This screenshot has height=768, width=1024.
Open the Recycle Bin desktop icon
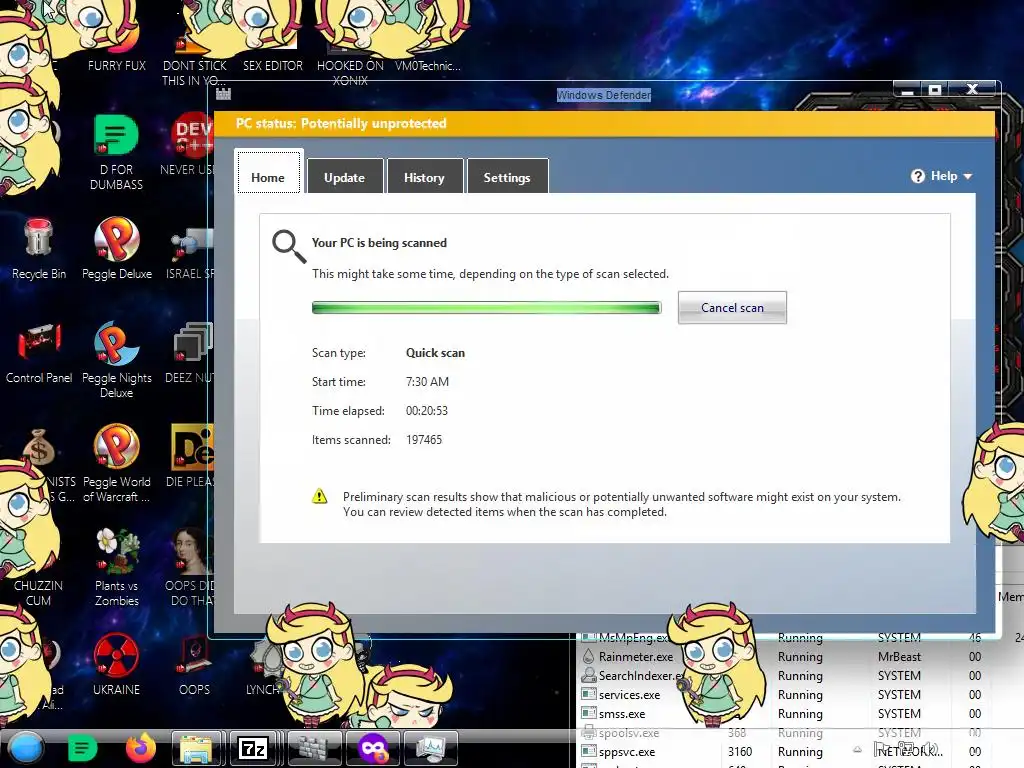(39, 248)
